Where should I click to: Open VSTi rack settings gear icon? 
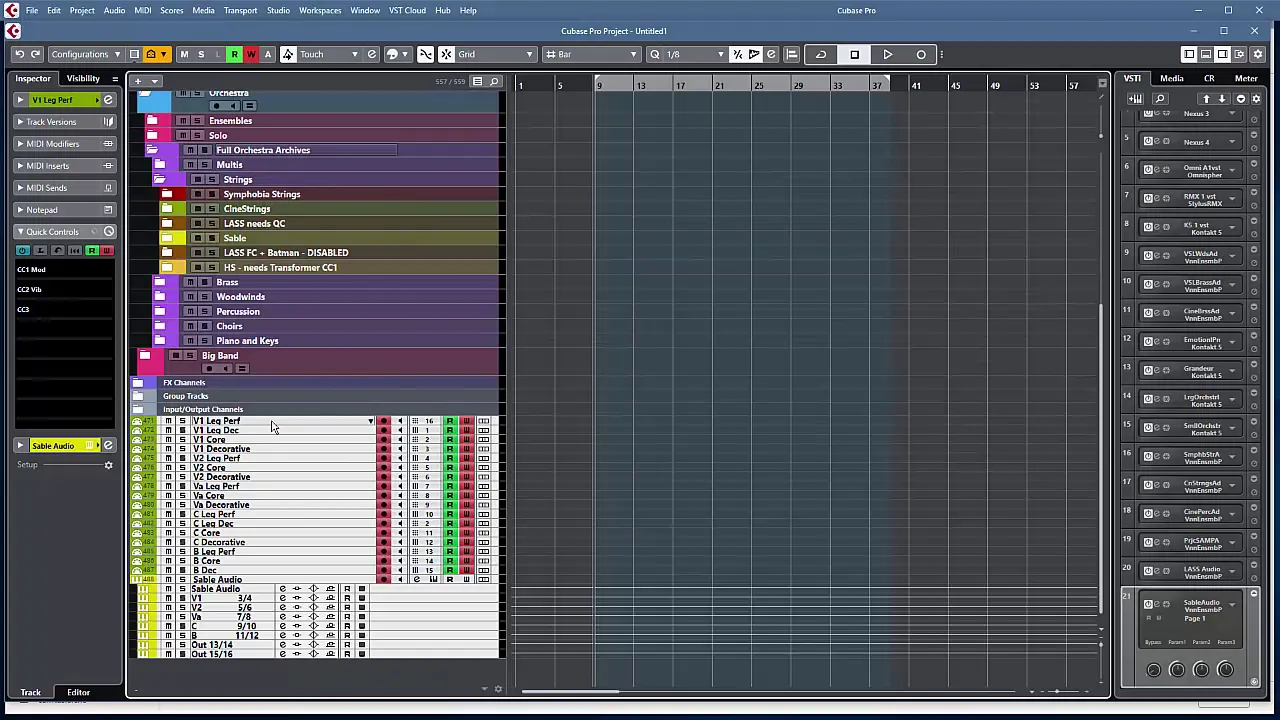pos(1256,99)
